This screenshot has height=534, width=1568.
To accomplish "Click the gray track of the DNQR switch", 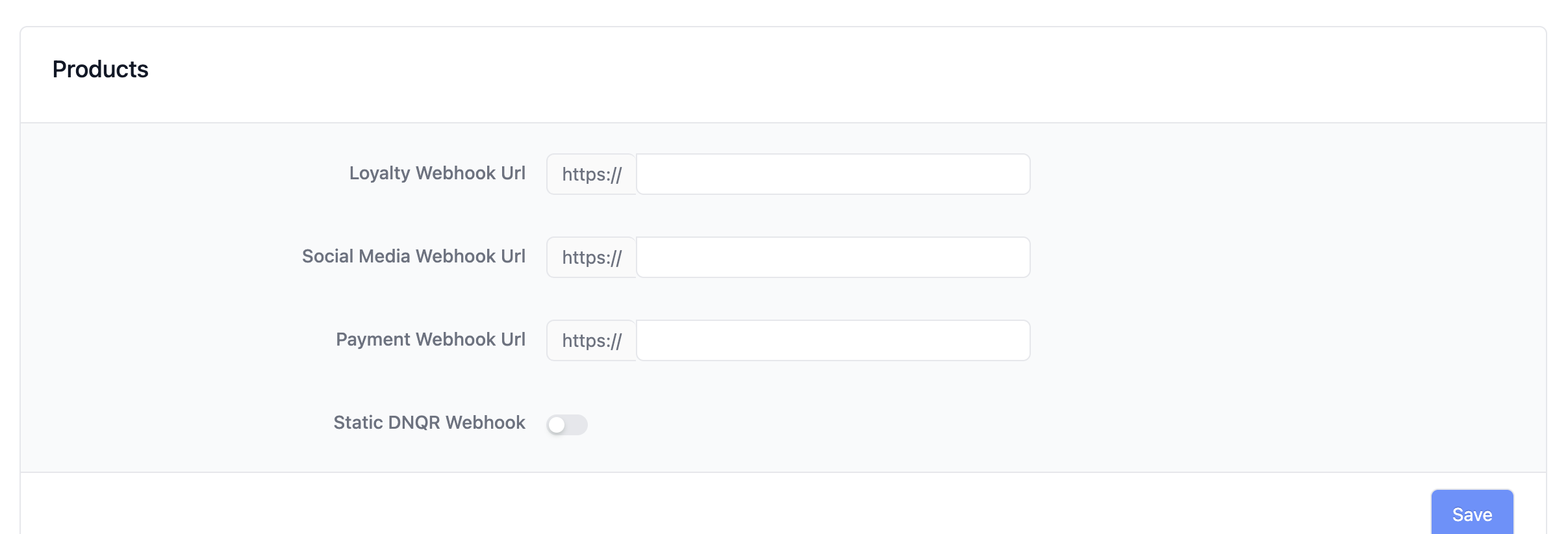I will (577, 425).
